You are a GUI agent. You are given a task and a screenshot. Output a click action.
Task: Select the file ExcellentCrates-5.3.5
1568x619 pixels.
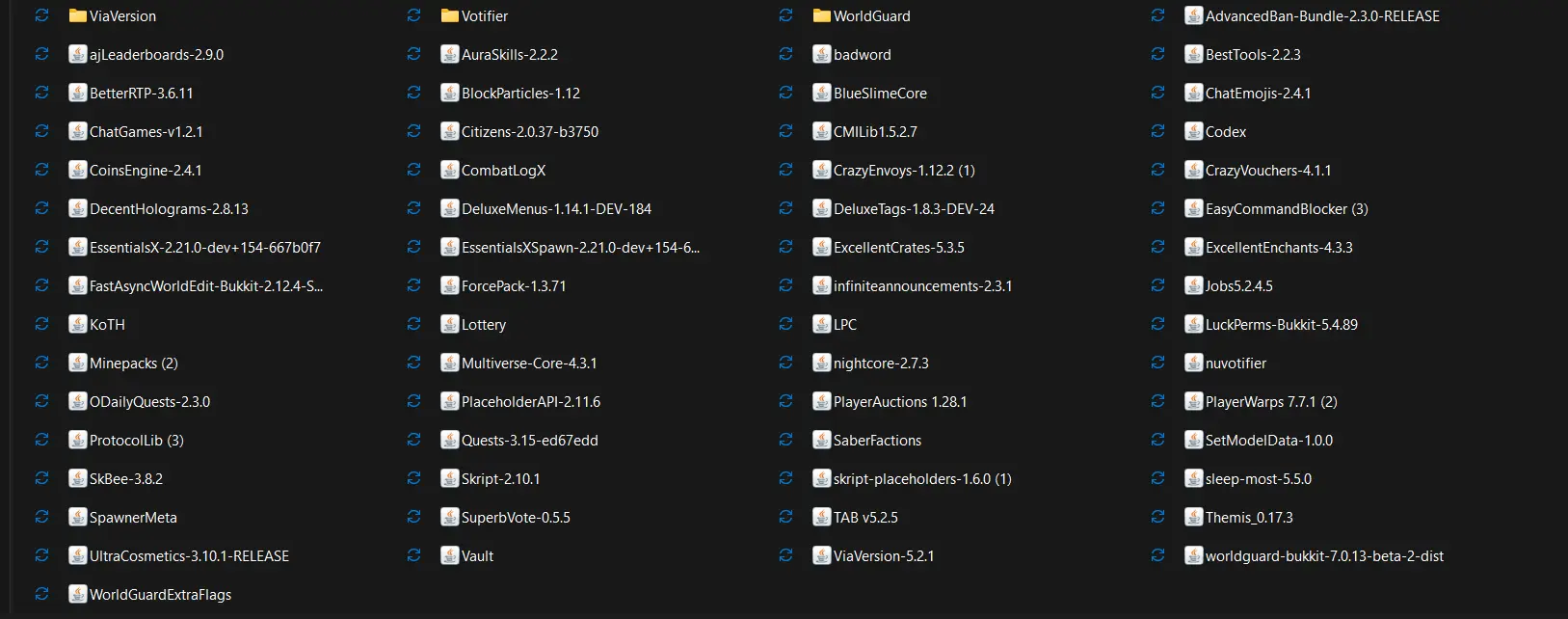pyautogui.click(x=899, y=248)
